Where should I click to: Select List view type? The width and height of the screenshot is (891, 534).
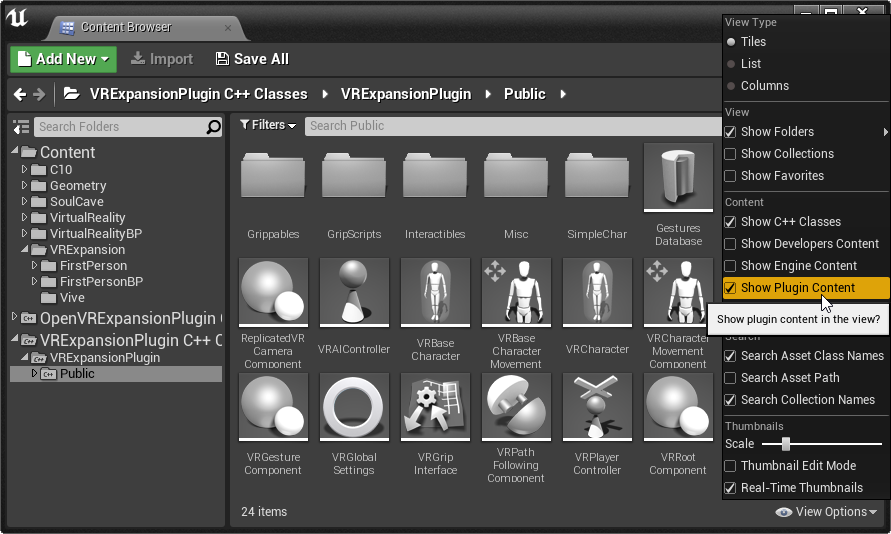click(x=731, y=64)
